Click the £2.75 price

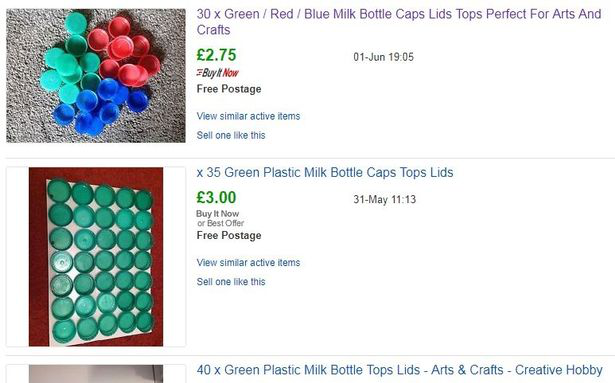click(x=217, y=55)
